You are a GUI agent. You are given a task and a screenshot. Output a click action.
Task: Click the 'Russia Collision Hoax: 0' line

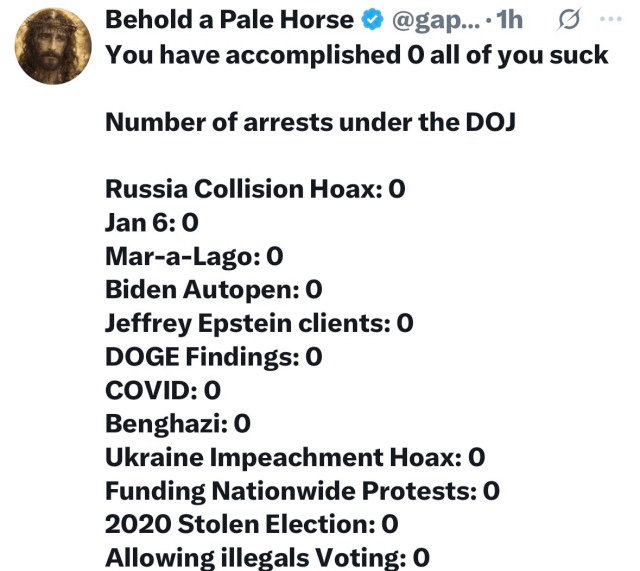click(x=255, y=189)
